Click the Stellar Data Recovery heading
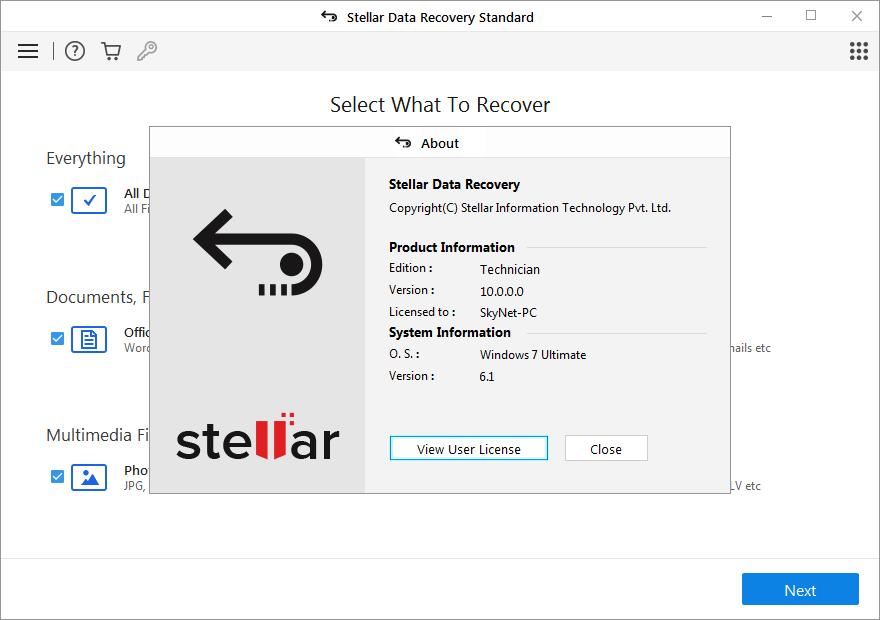Screen dimensions: 880x620 pos(454,185)
